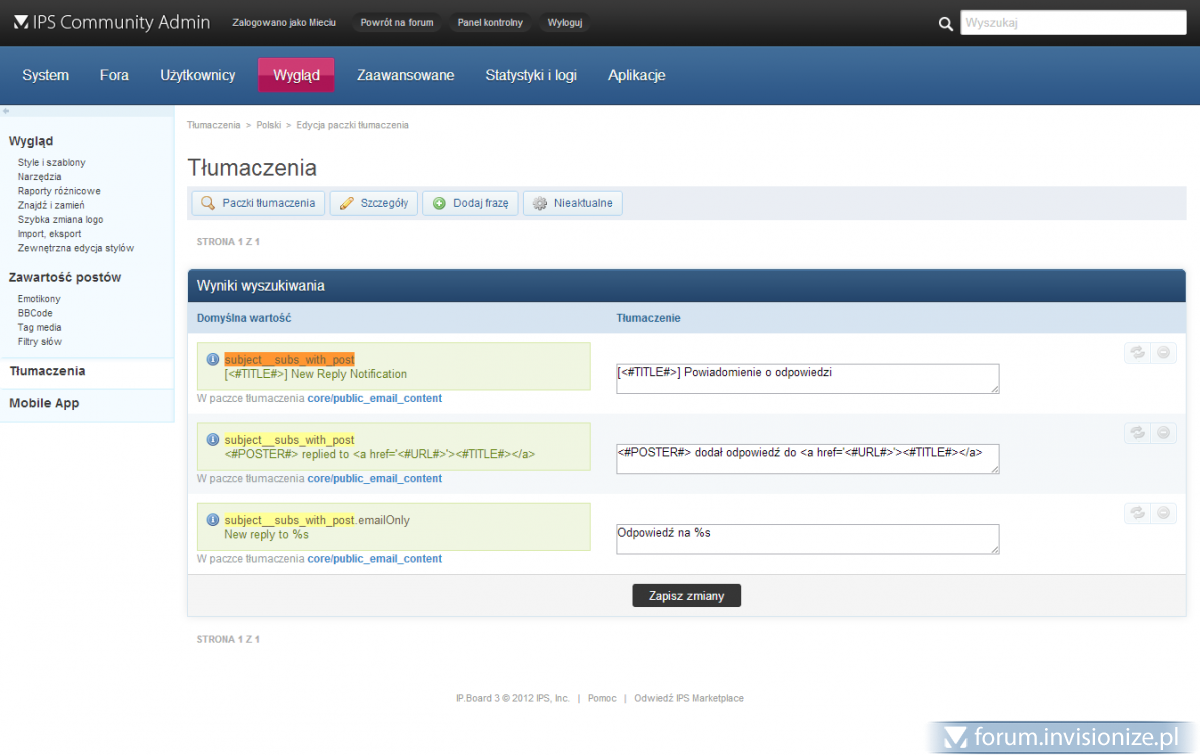Click the 'Odpowiedź na %s' translation textarea

pyautogui.click(x=807, y=539)
